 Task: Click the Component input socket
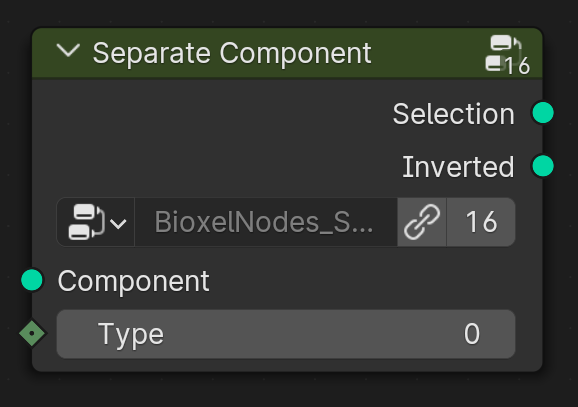click(32, 280)
